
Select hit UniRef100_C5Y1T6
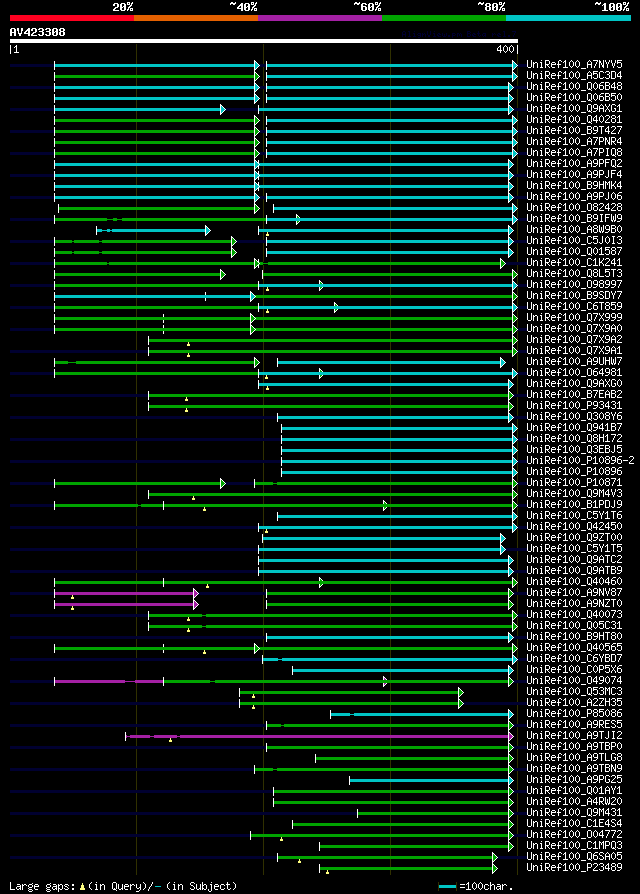tap(574, 516)
